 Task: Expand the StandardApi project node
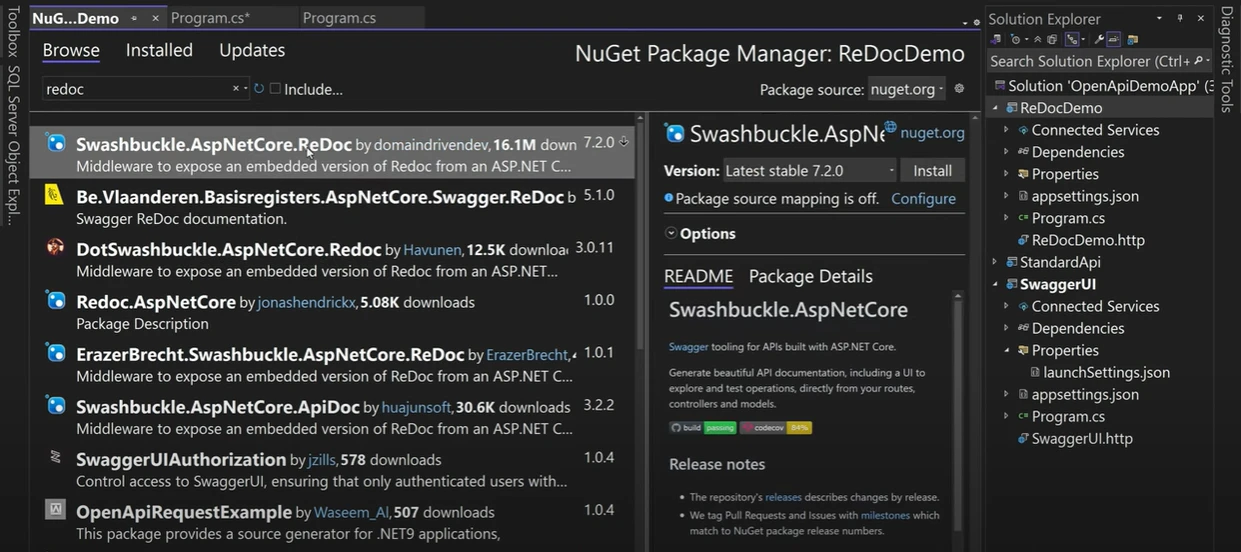pos(995,262)
